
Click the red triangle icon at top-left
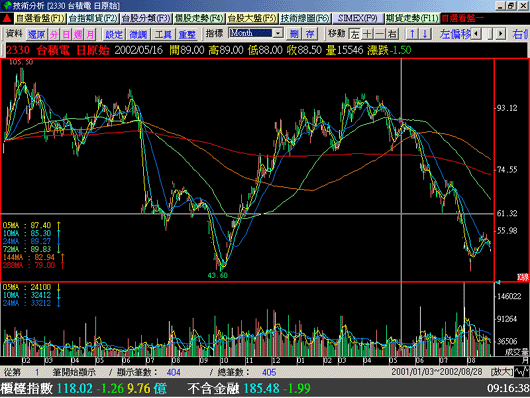[7, 18]
